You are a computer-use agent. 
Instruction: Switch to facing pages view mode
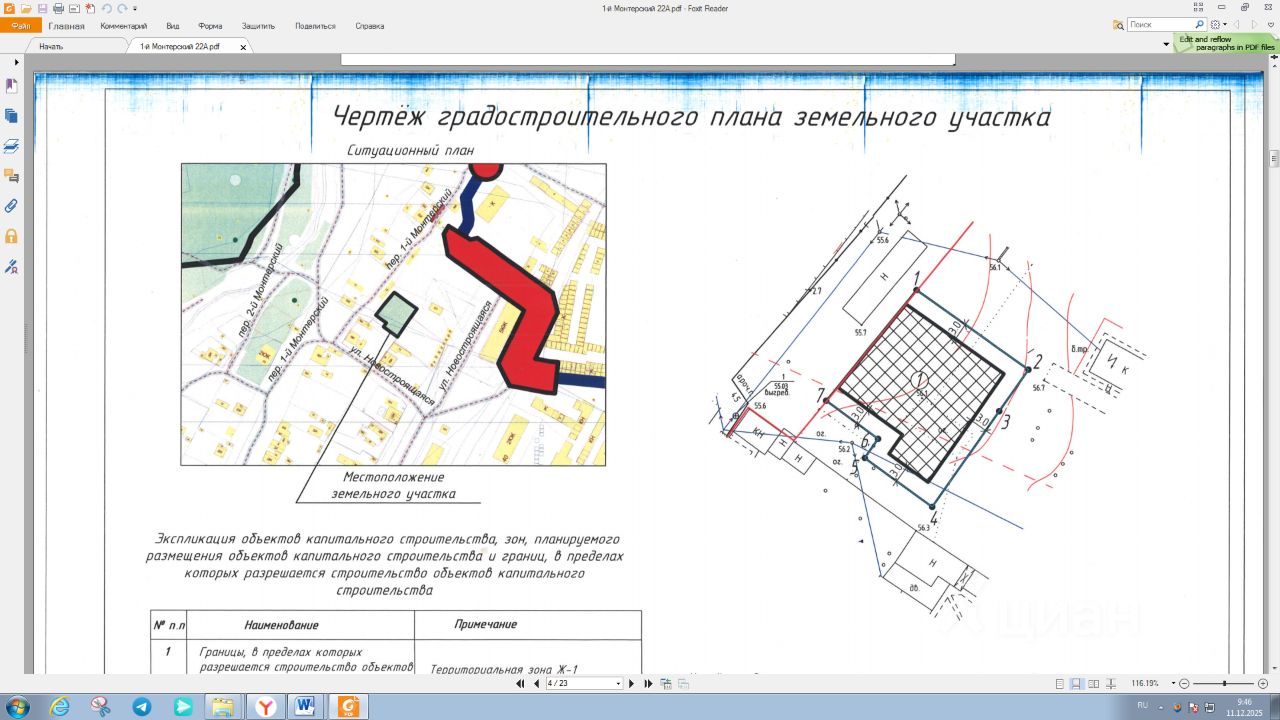pyautogui.click(x=1093, y=684)
